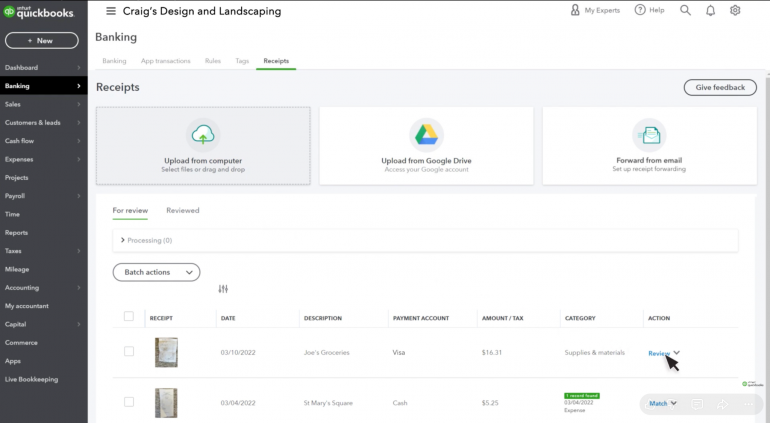Expand Sales sidebar menu
This screenshot has height=423, width=770.
79,104
